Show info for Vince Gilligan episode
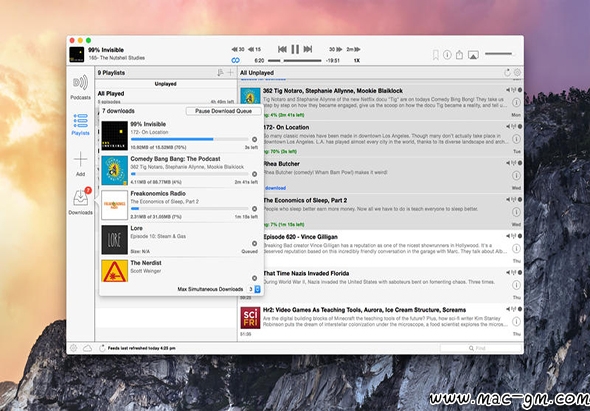Screen dimensions: 590x411 click(x=516, y=248)
